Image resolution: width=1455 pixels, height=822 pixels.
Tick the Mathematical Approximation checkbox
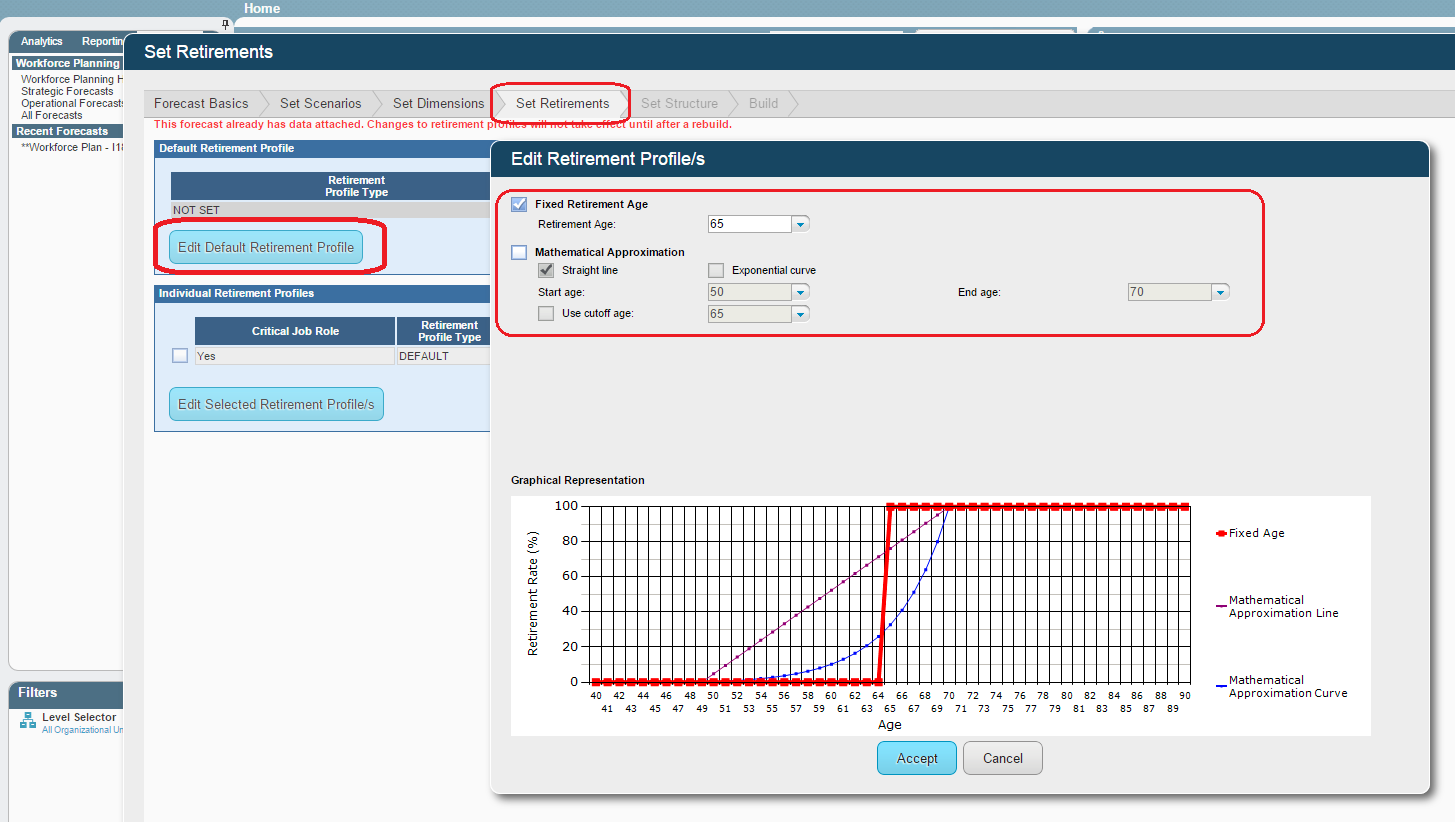519,252
